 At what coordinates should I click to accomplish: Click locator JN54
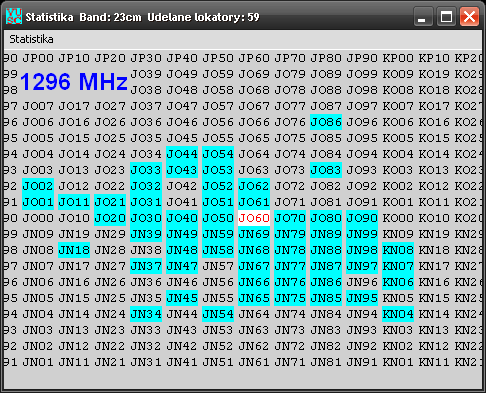point(218,314)
